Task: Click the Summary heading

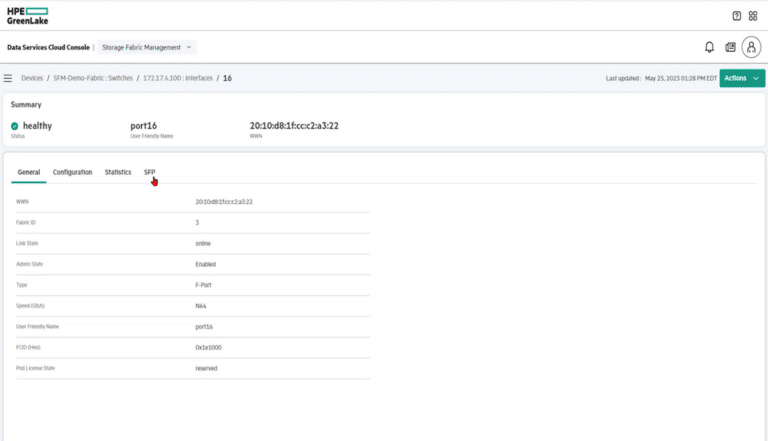Action: (x=26, y=105)
